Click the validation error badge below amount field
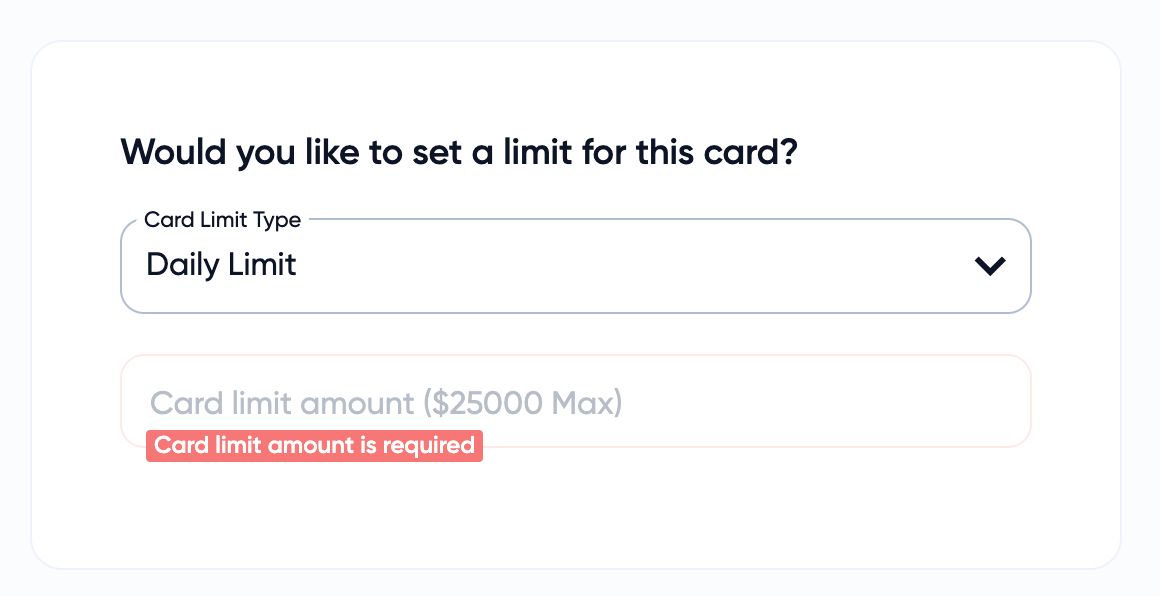1160x596 pixels. click(314, 446)
